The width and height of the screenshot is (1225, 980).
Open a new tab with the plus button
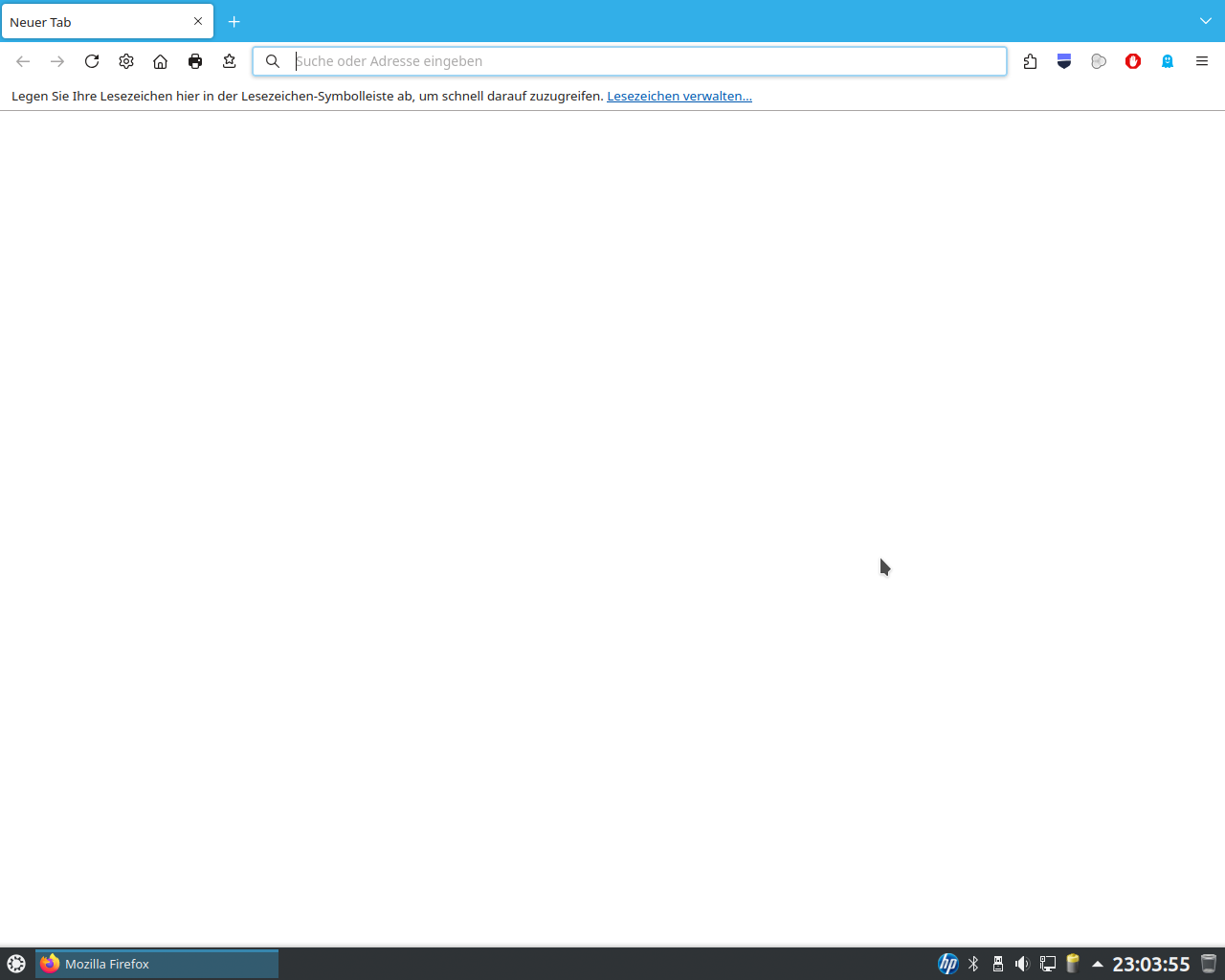(234, 22)
